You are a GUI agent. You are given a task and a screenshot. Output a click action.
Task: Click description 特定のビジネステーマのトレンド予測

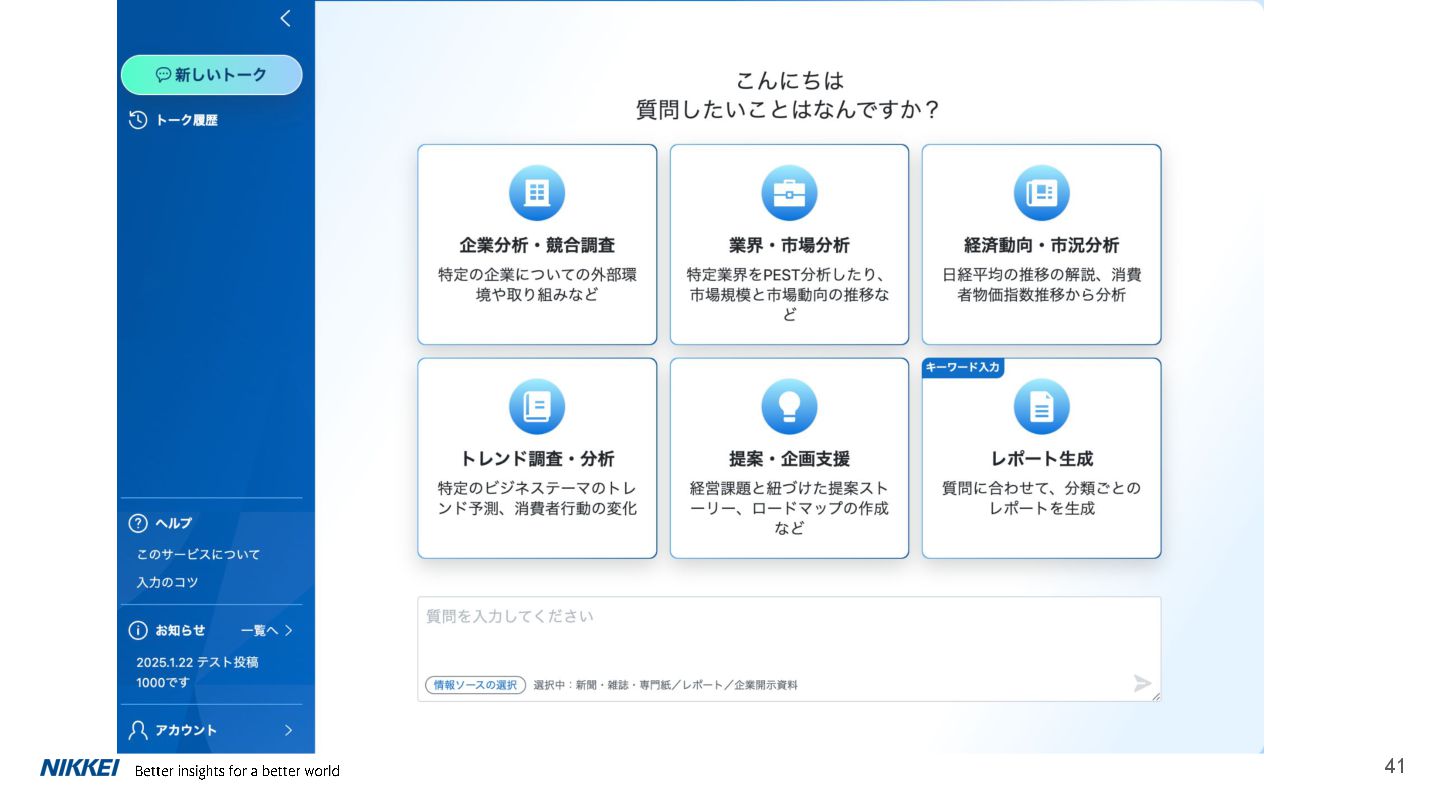point(537,499)
